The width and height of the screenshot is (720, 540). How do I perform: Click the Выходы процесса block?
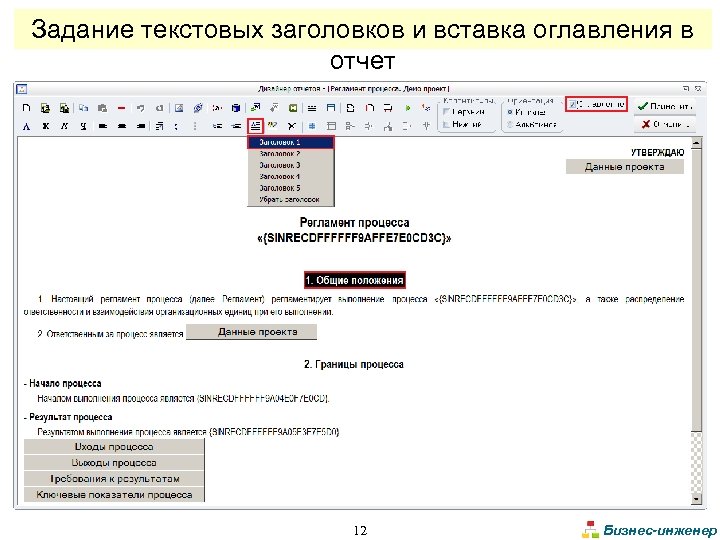tap(114, 463)
